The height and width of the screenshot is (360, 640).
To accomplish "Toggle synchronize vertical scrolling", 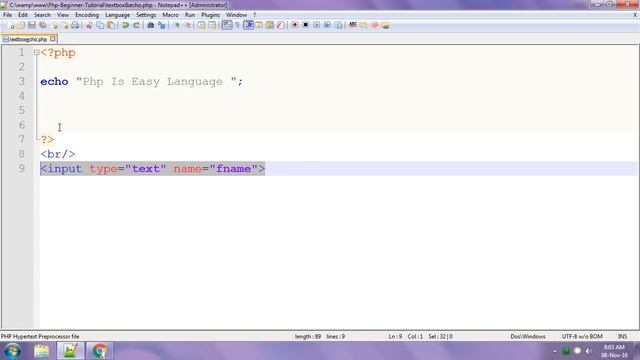I will pyautogui.click(x=201, y=25).
